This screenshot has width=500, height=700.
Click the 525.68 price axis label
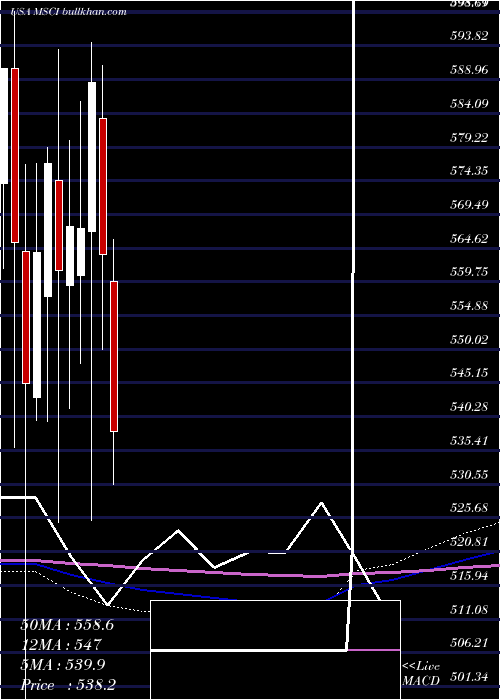tap(468, 508)
